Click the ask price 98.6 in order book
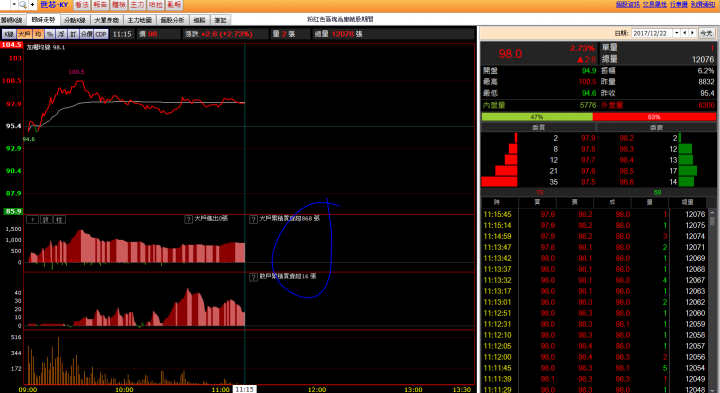The width and height of the screenshot is (720, 393). pos(626,182)
